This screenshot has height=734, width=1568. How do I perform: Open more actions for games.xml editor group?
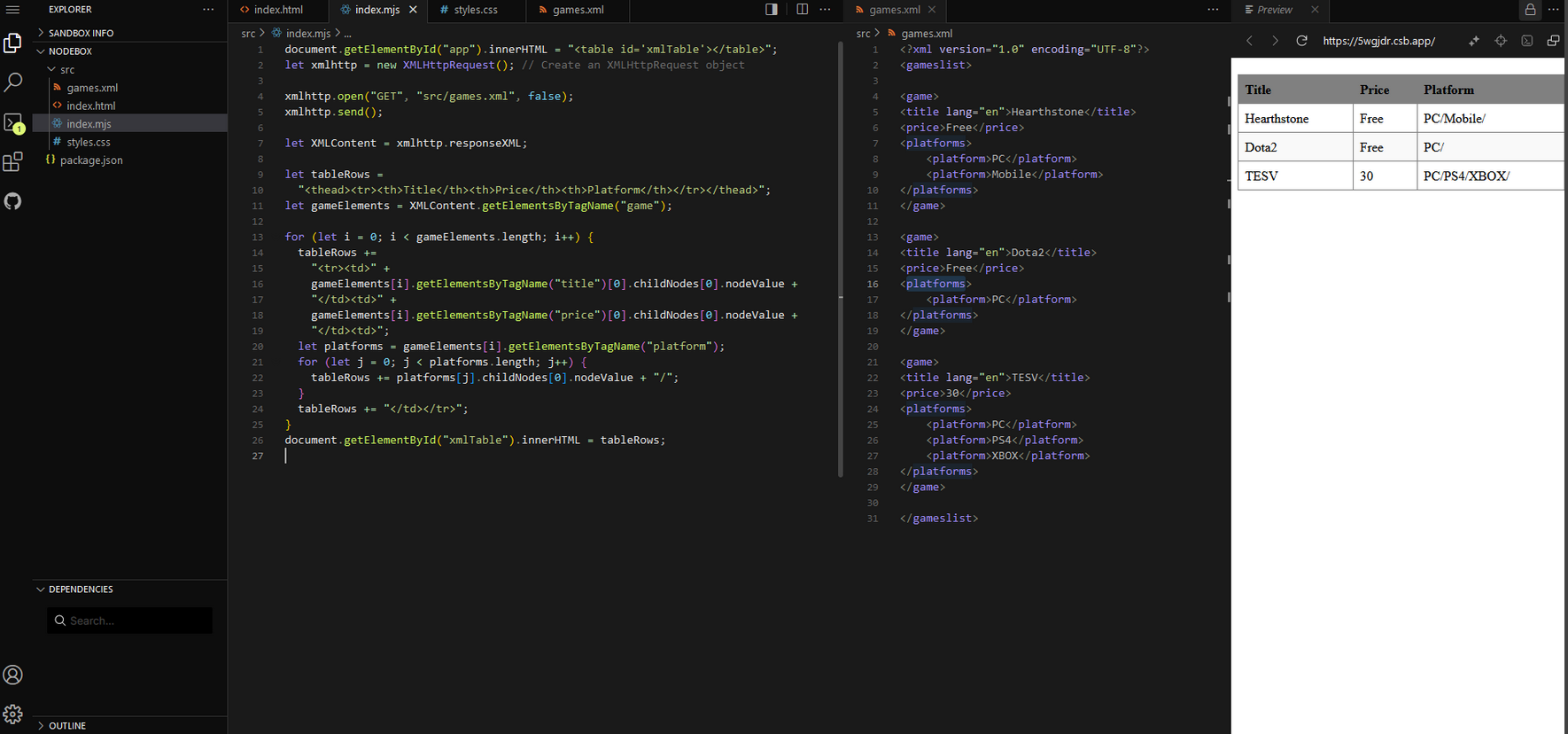pyautogui.click(x=1213, y=10)
